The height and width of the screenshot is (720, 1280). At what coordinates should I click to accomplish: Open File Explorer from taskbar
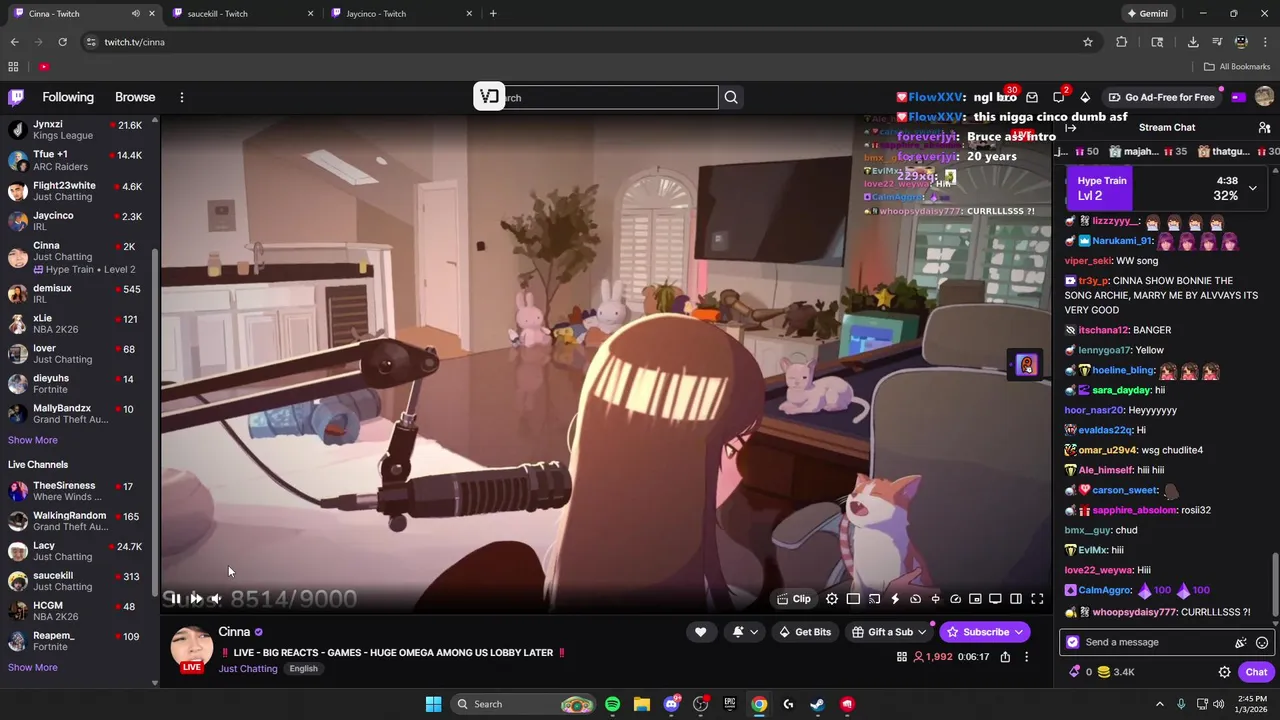pos(641,704)
